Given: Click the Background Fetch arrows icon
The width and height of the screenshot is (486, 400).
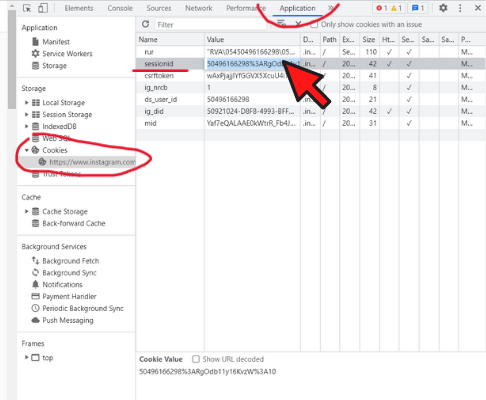Looking at the screenshot, I should click(35, 260).
